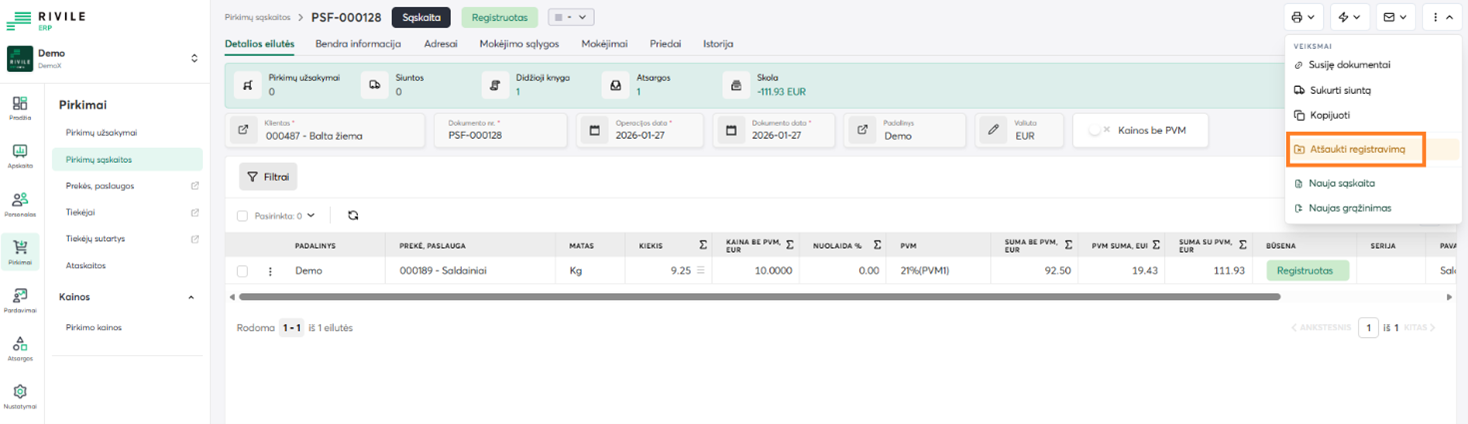Click the horizontal table scrollbar
Image resolution: width=1468 pixels, height=424 pixels.
click(758, 297)
